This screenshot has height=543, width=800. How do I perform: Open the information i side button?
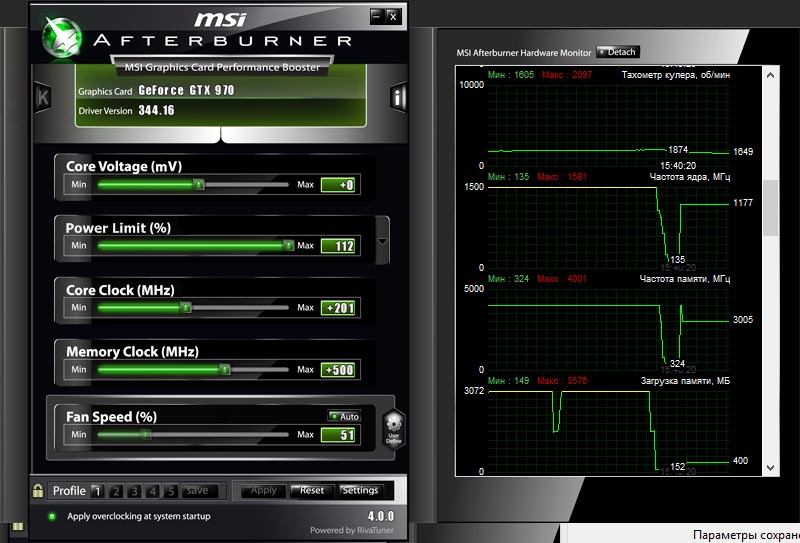(x=397, y=96)
